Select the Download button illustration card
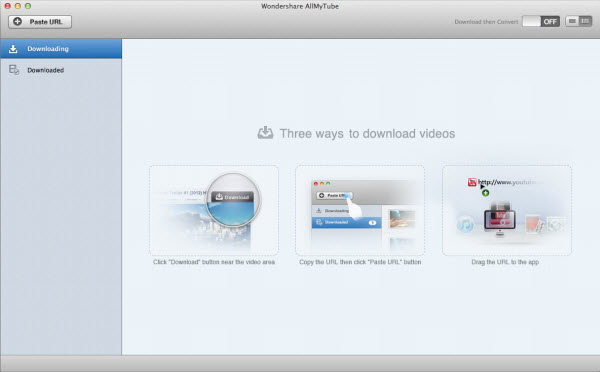The height and width of the screenshot is (372, 600). point(214,210)
